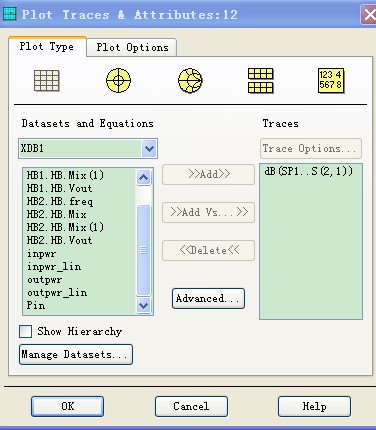Select the outpwr variable

pyautogui.click(x=45, y=280)
